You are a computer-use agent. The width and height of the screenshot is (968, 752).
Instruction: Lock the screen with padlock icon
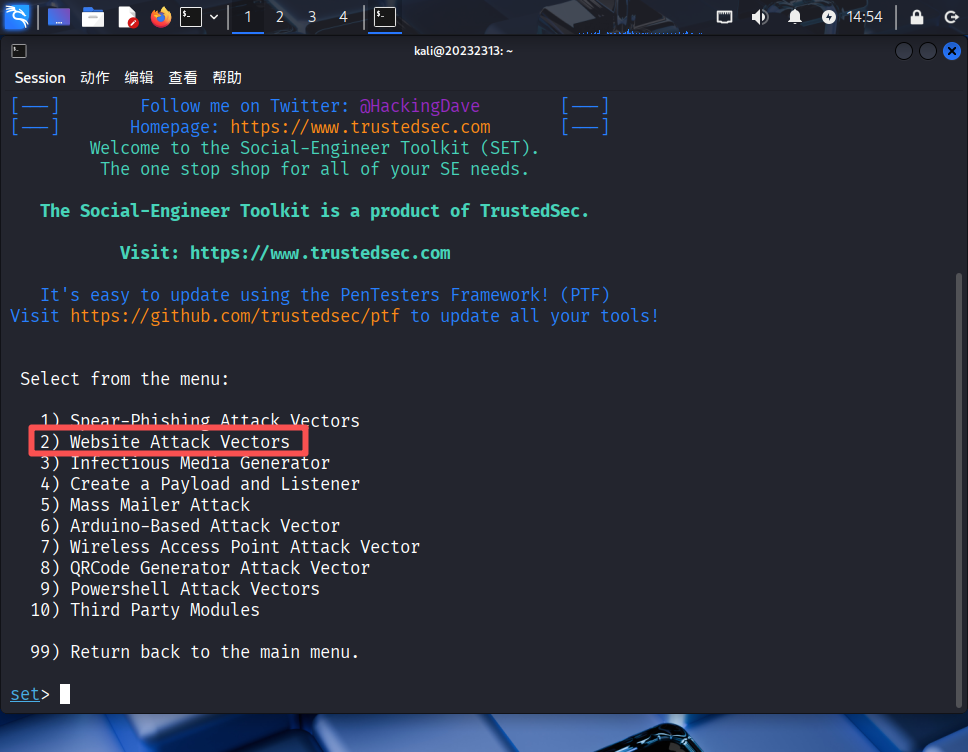tap(917, 17)
